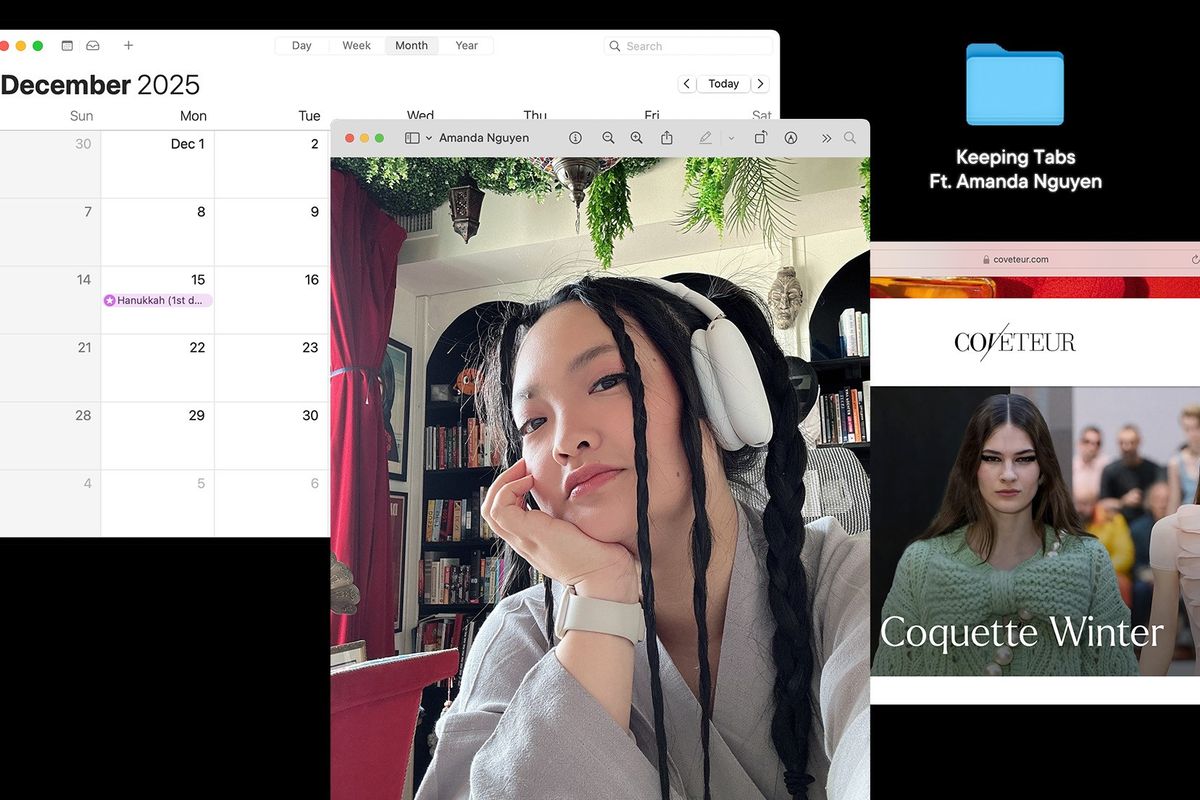Toggle the calendar list panel in Calendar

66,45
